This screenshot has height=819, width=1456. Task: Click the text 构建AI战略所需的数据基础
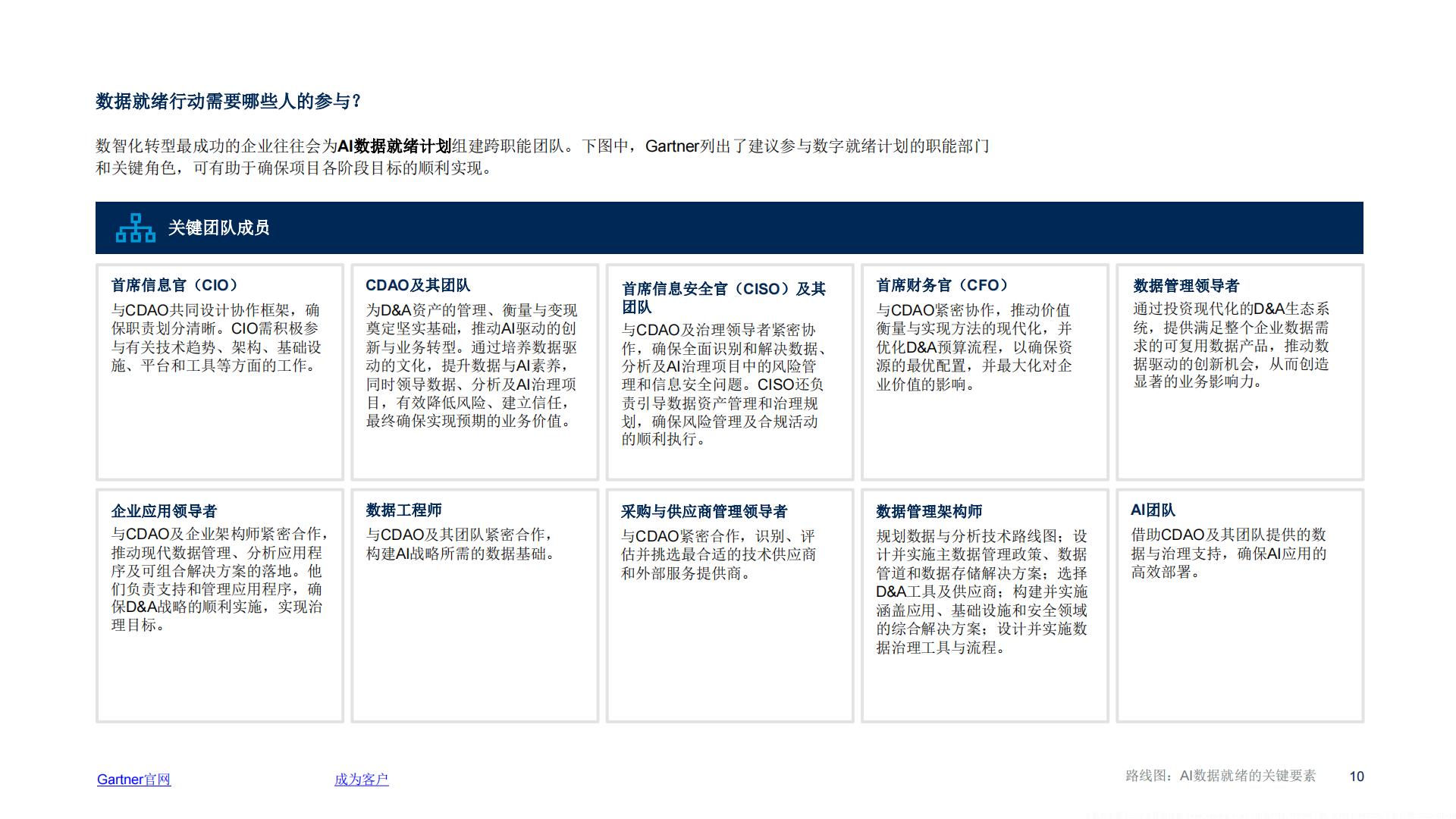(x=461, y=554)
